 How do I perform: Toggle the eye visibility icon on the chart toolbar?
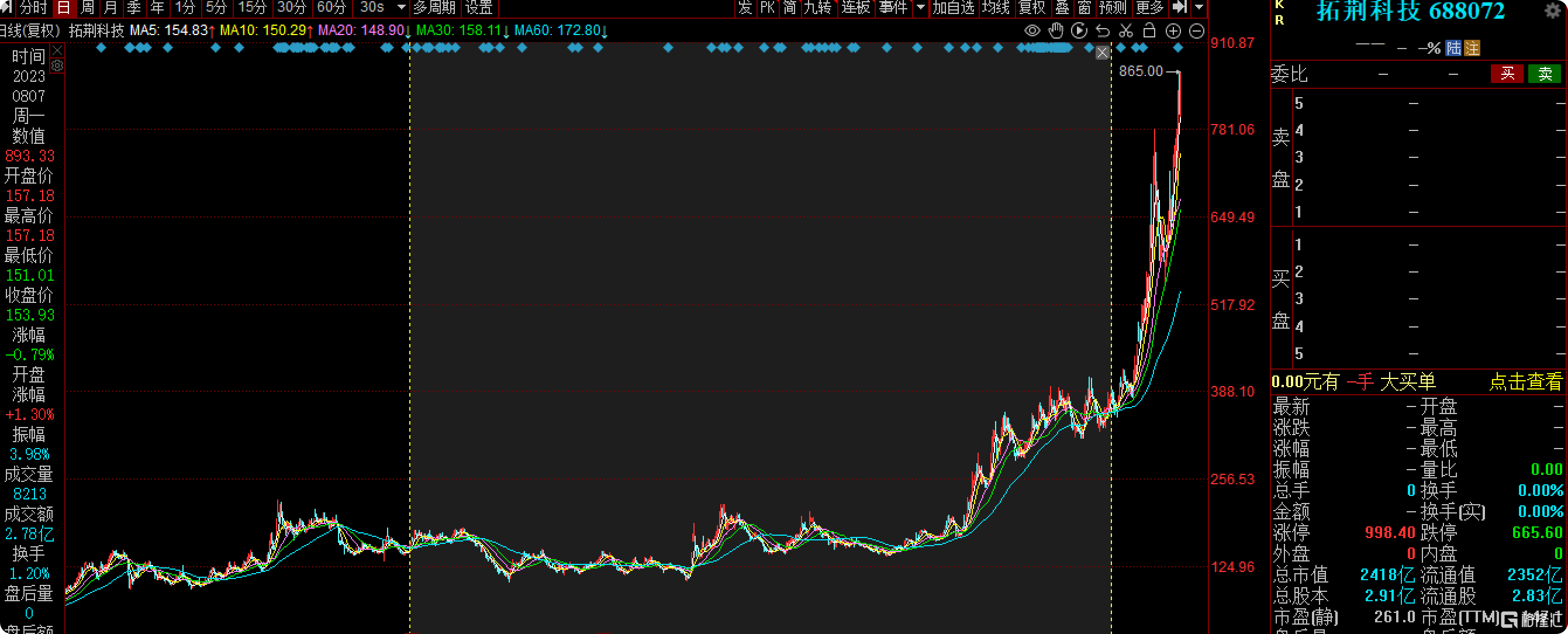(x=1032, y=30)
